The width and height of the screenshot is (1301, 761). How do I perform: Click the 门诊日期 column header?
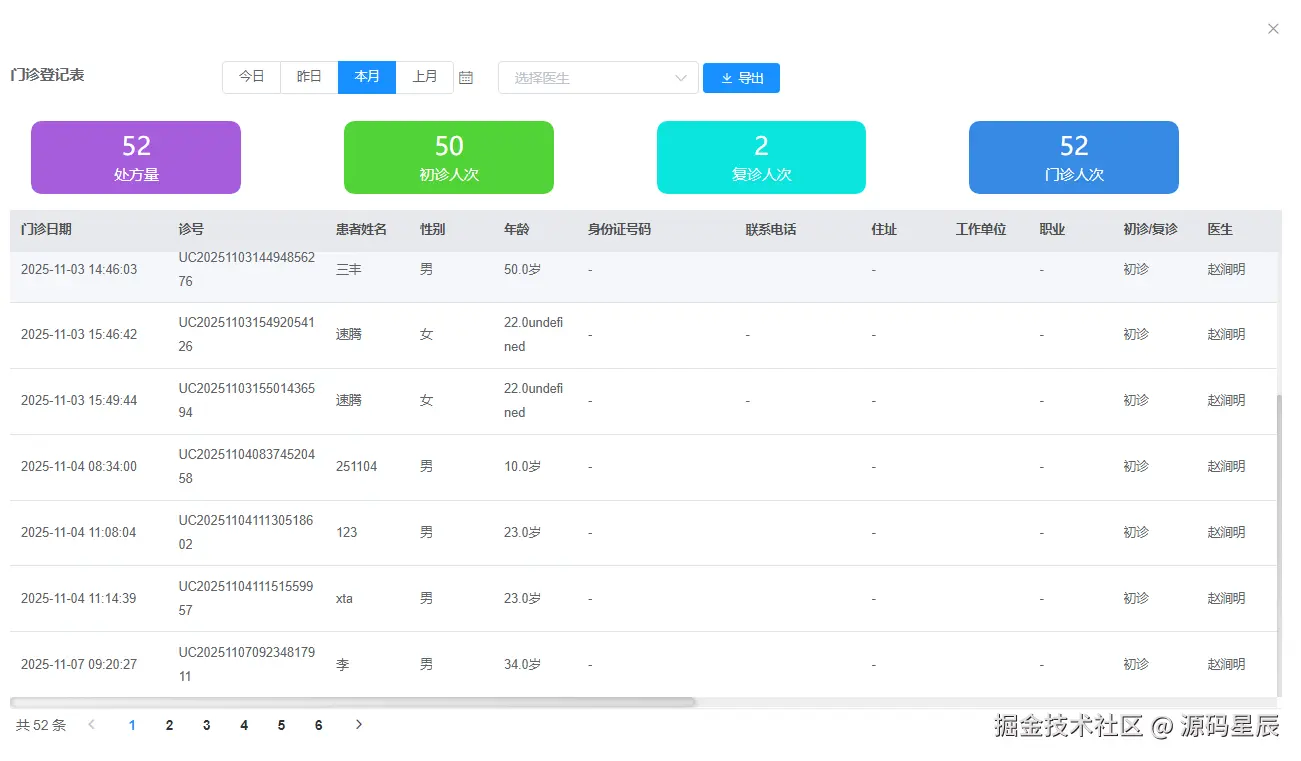click(x=46, y=229)
